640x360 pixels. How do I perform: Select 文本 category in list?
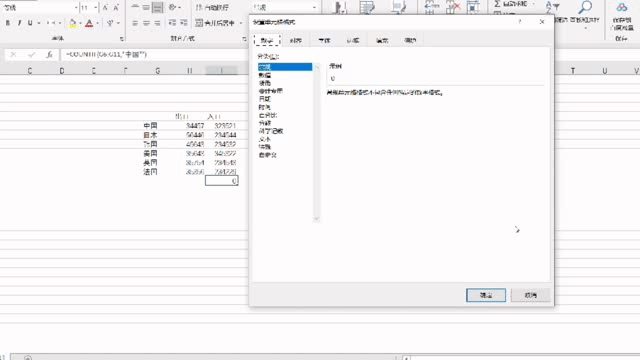(285, 139)
